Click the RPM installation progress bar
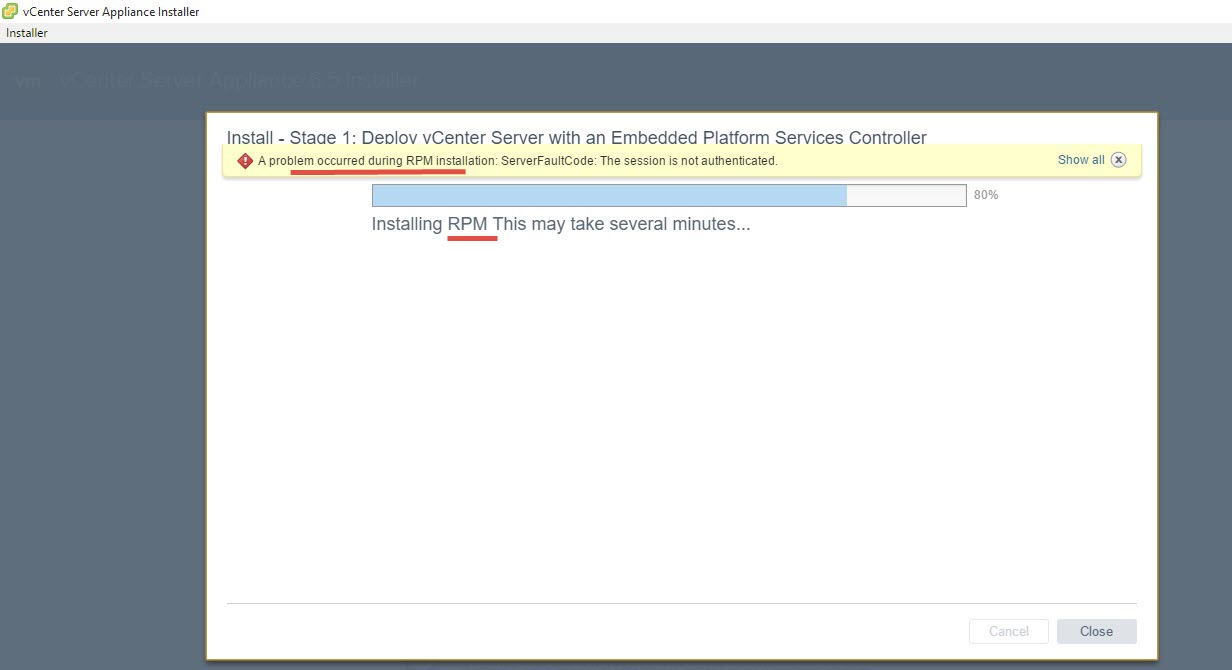1232x670 pixels. (x=668, y=195)
